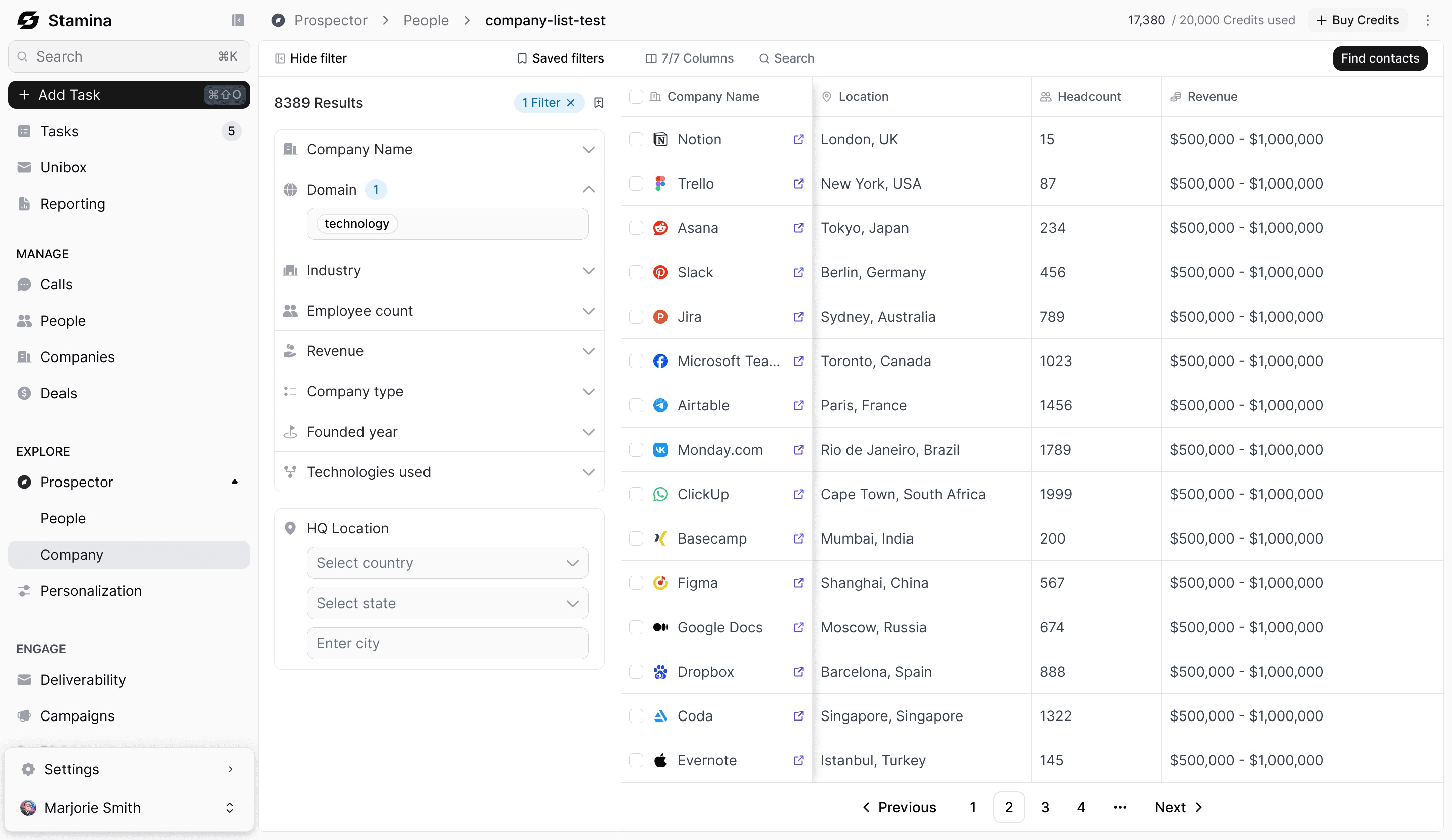Click the Enter city input field
Screen dimensions: 1452x840
pyautogui.click(x=447, y=643)
